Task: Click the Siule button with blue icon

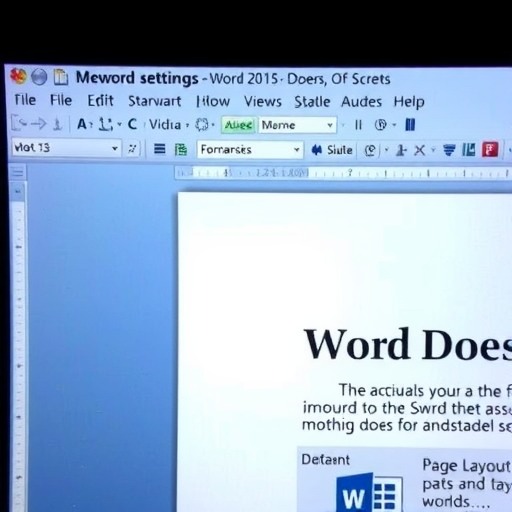Action: [x=332, y=150]
